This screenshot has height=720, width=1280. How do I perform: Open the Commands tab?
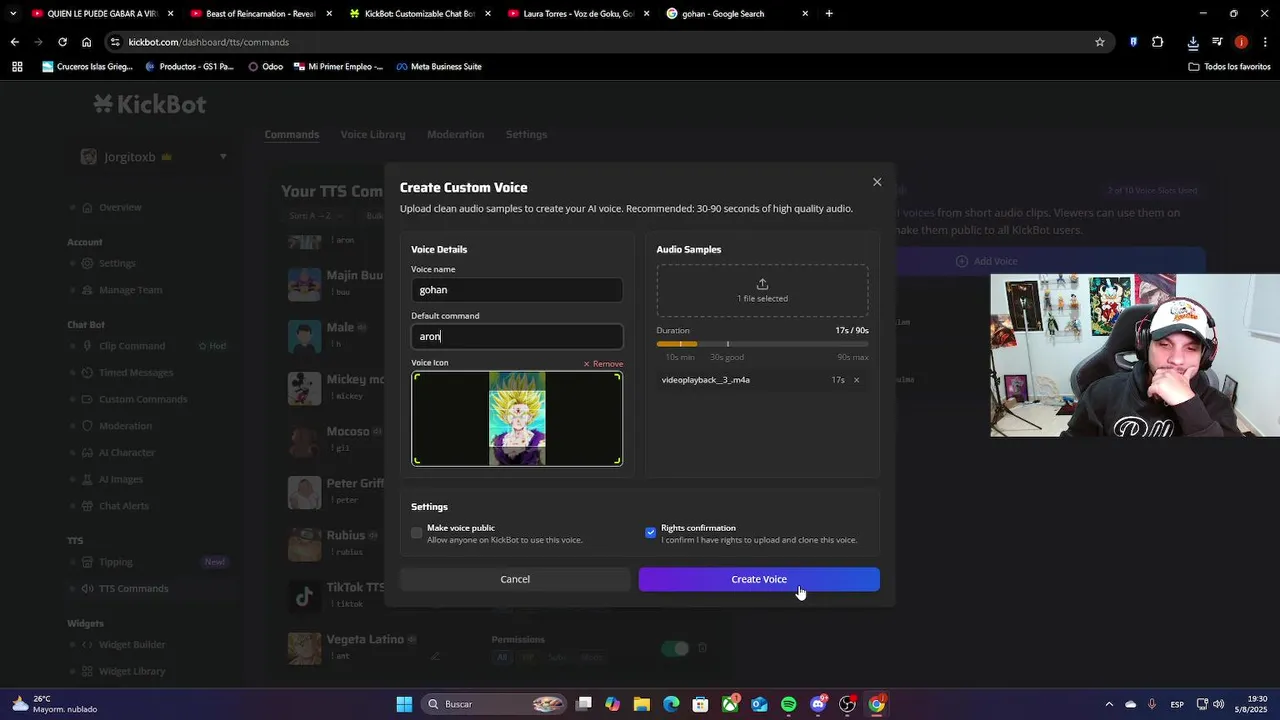[292, 134]
